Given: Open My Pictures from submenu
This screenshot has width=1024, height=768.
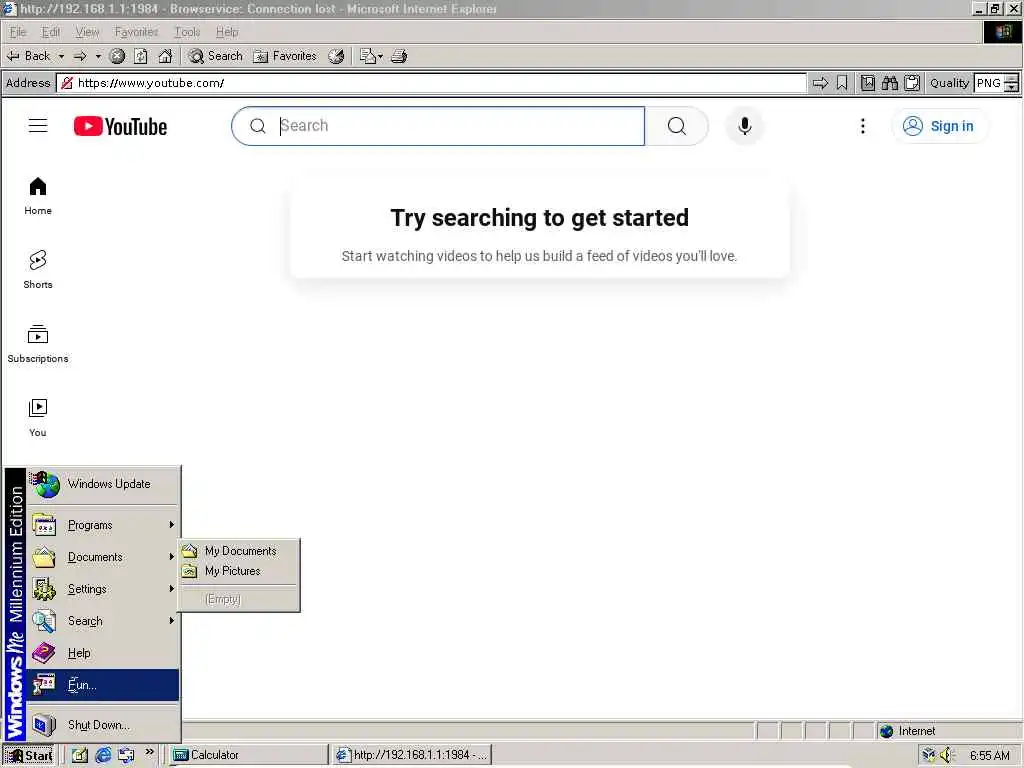Looking at the screenshot, I should (x=239, y=571).
